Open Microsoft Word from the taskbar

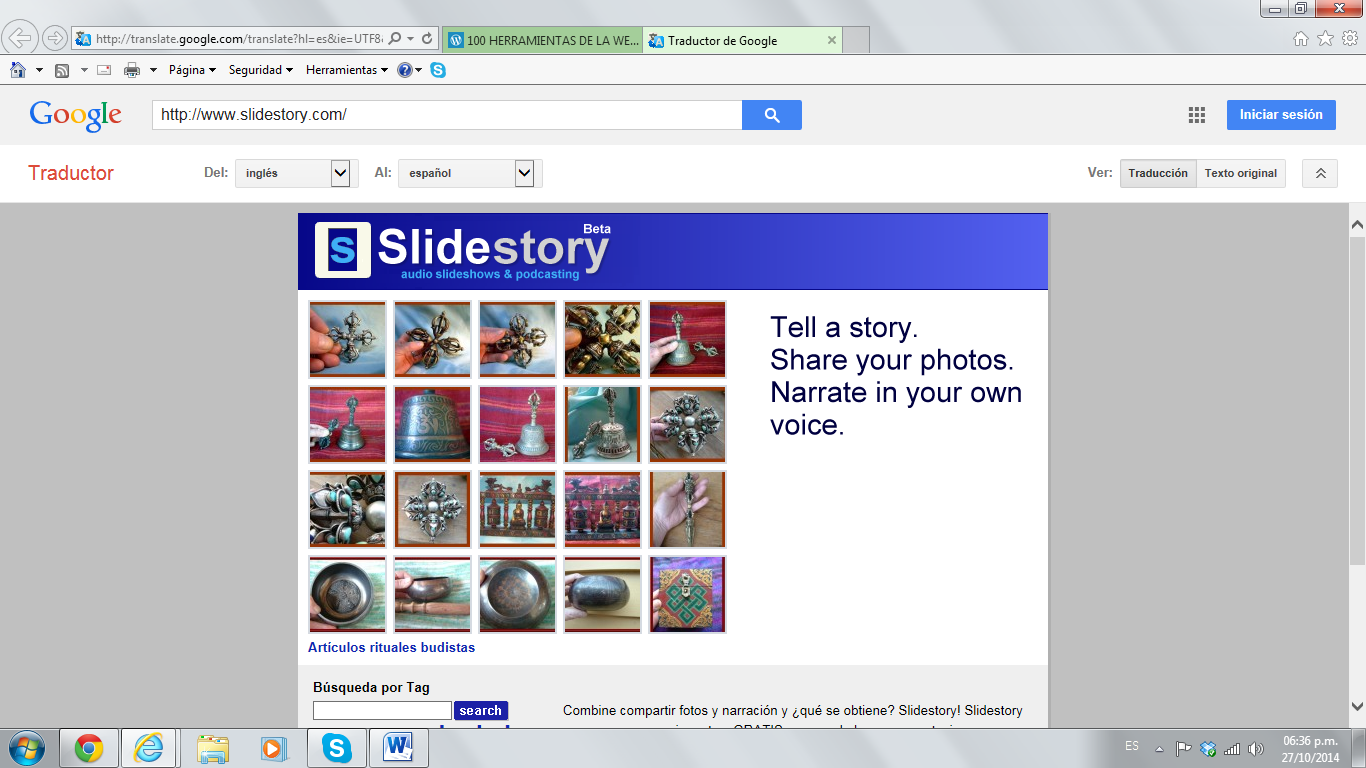tap(398, 747)
